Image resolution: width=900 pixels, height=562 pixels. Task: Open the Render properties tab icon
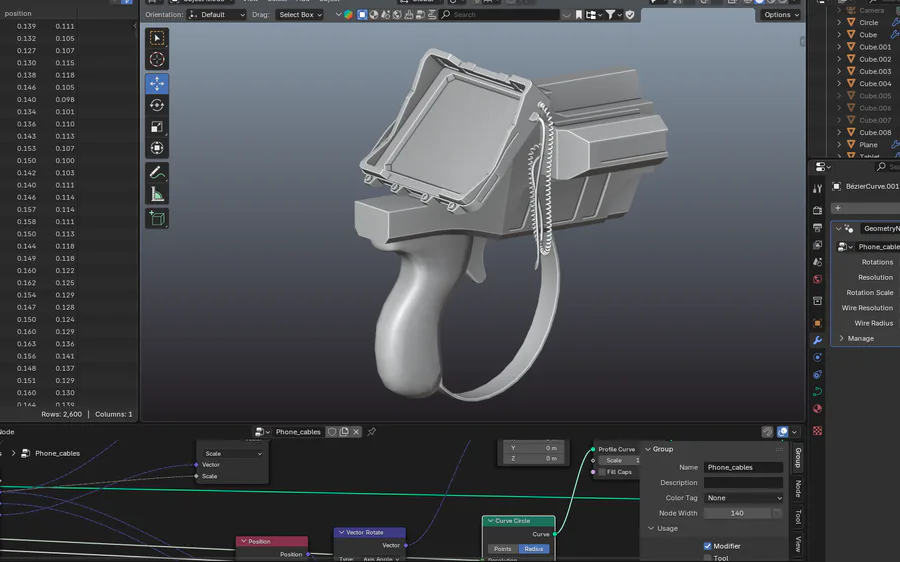click(x=817, y=211)
